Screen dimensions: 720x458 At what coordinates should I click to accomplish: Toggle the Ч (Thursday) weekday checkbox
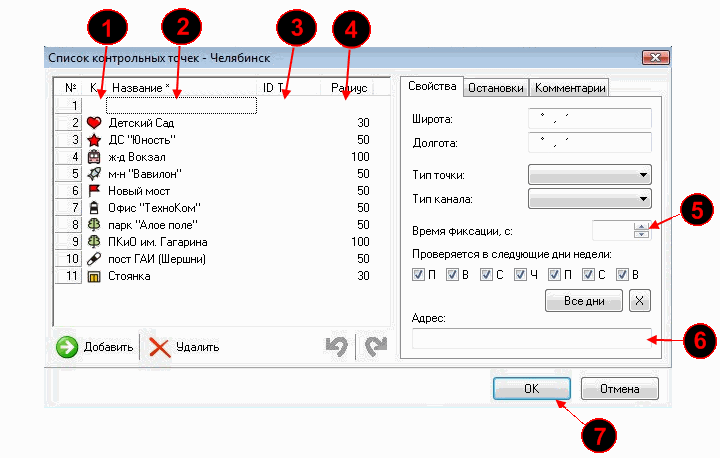pyautogui.click(x=520, y=274)
